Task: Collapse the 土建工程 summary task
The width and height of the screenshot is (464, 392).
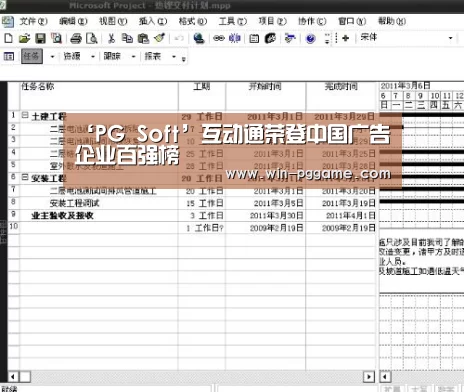Action: click(x=25, y=115)
